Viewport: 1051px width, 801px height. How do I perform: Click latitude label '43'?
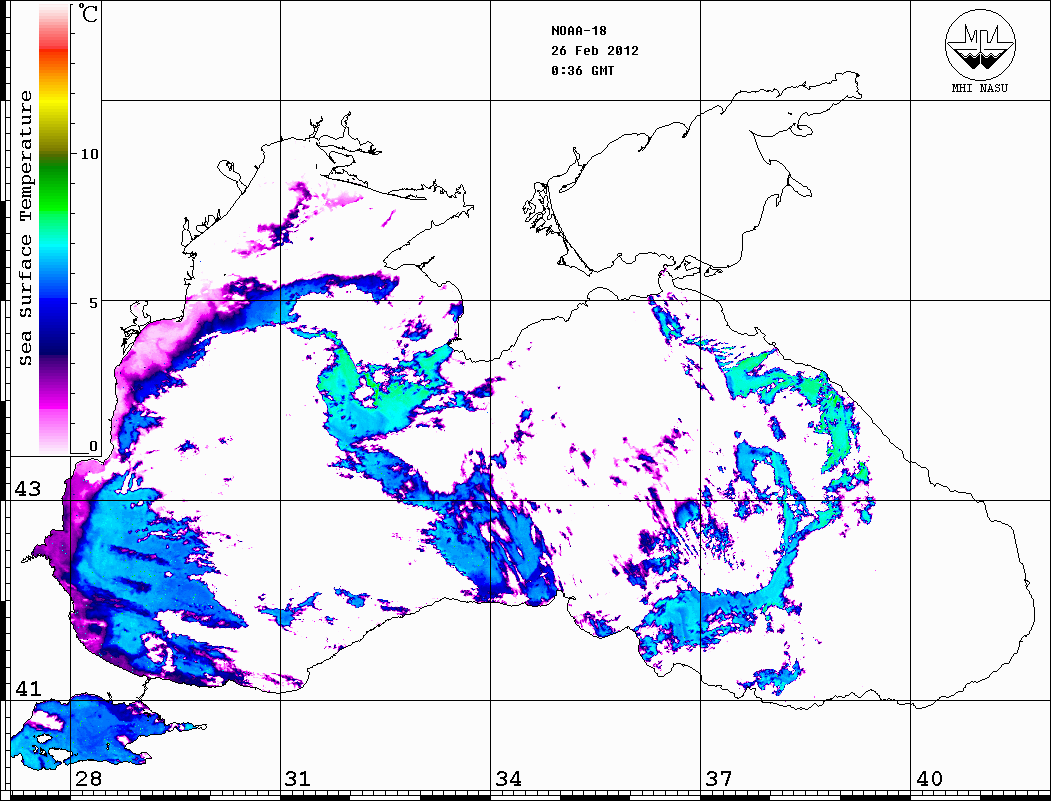pyautogui.click(x=28, y=489)
